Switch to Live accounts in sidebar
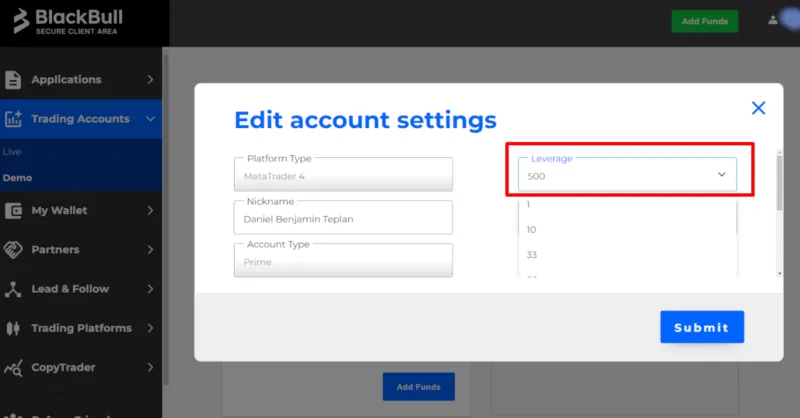The width and height of the screenshot is (800, 418). 13,152
